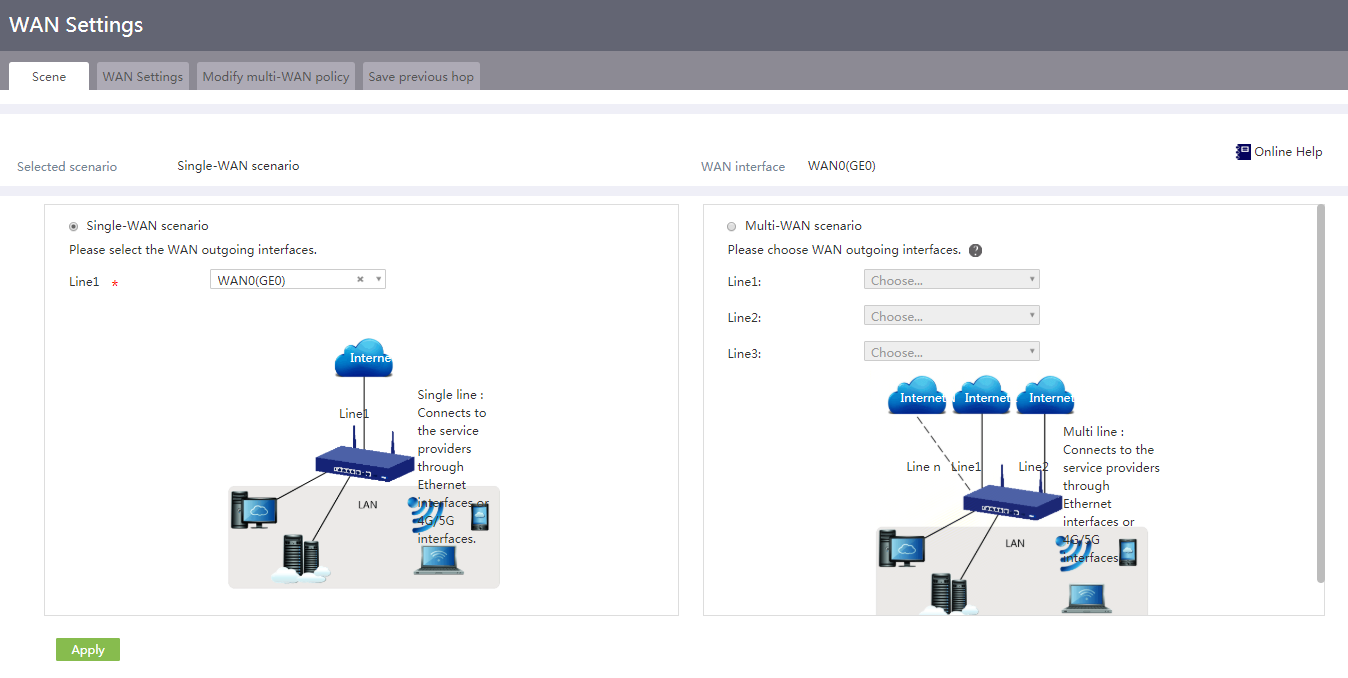Click the 'Line n' label in the multi-WAN diagram
This screenshot has height=678, width=1348.
[x=923, y=467]
